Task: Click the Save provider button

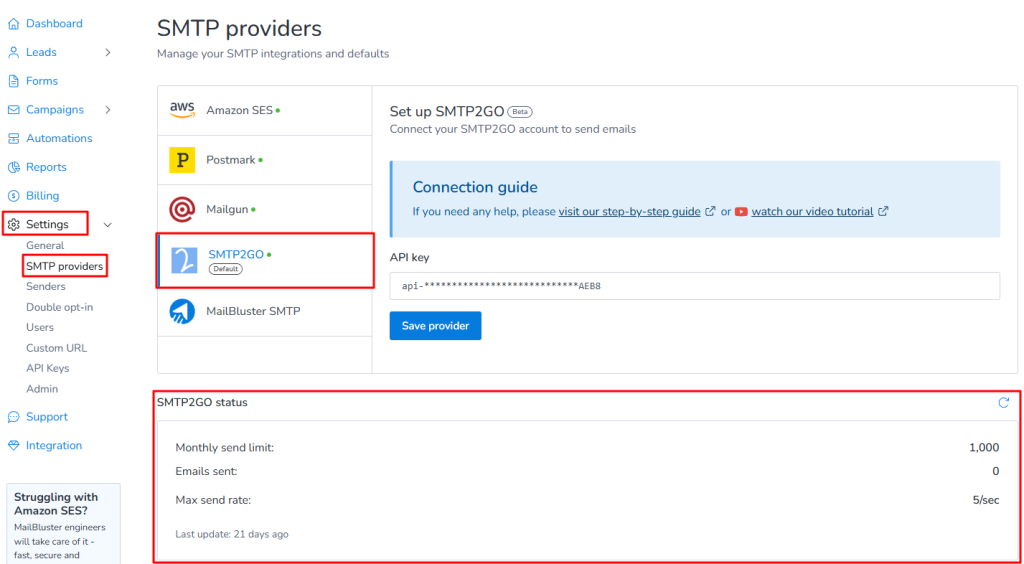Action: (x=436, y=326)
